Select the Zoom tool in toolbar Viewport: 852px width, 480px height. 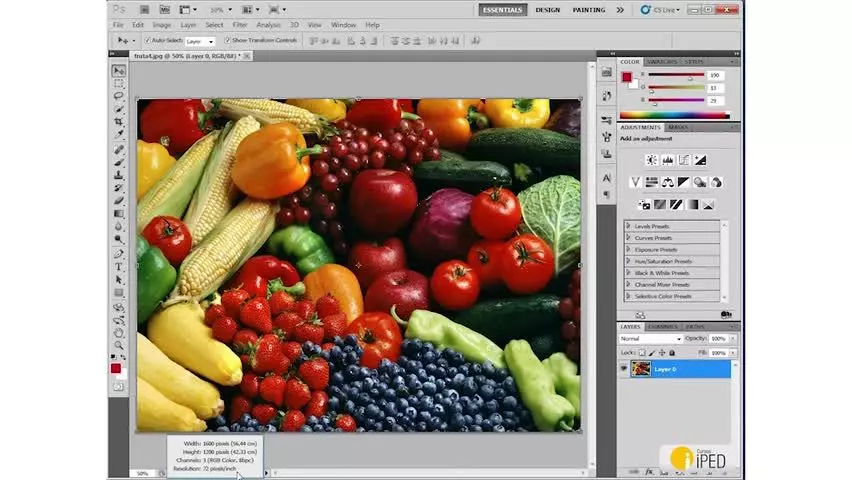118,346
